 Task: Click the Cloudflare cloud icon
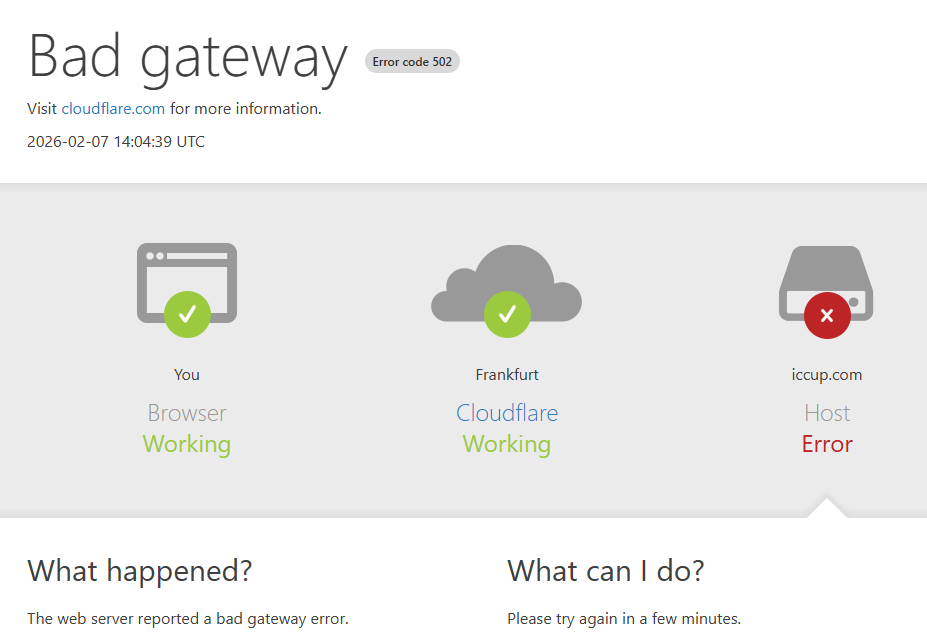point(507,284)
